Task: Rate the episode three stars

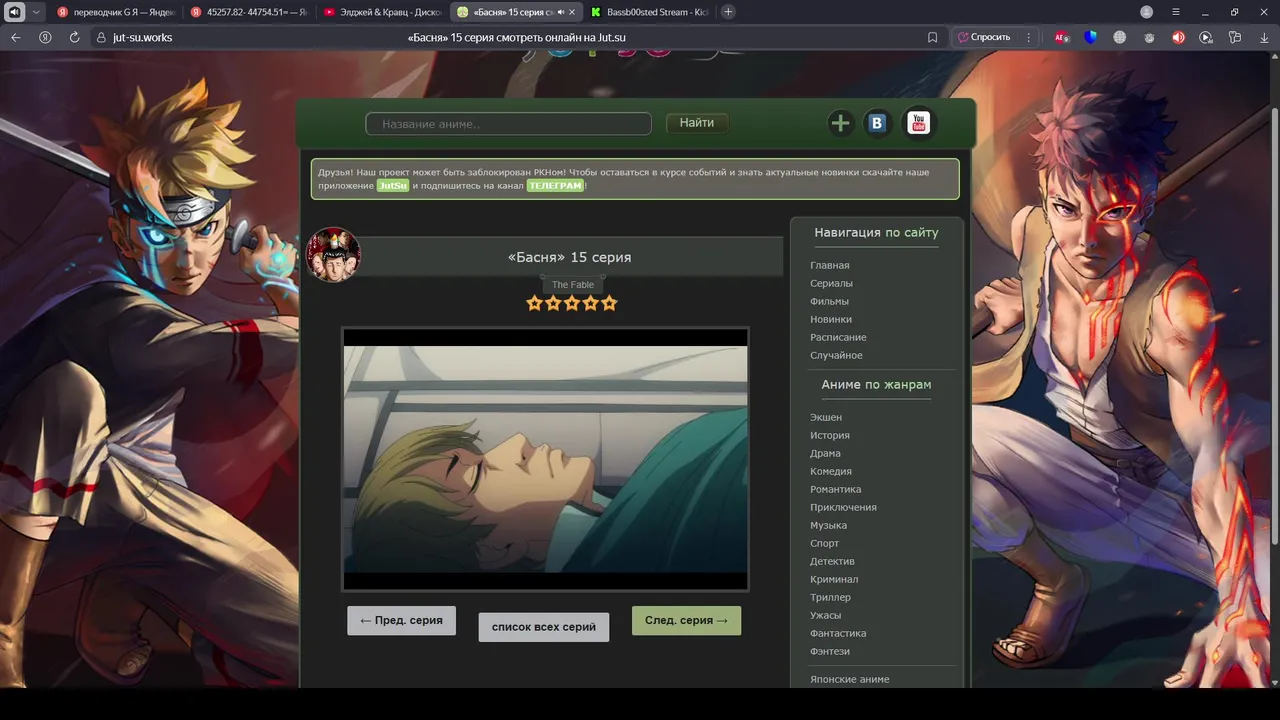Action: [572, 303]
